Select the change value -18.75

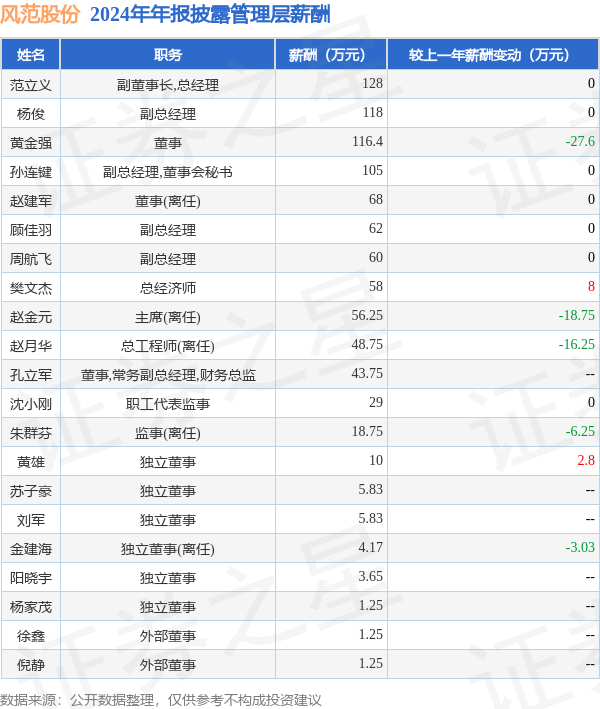pos(576,315)
